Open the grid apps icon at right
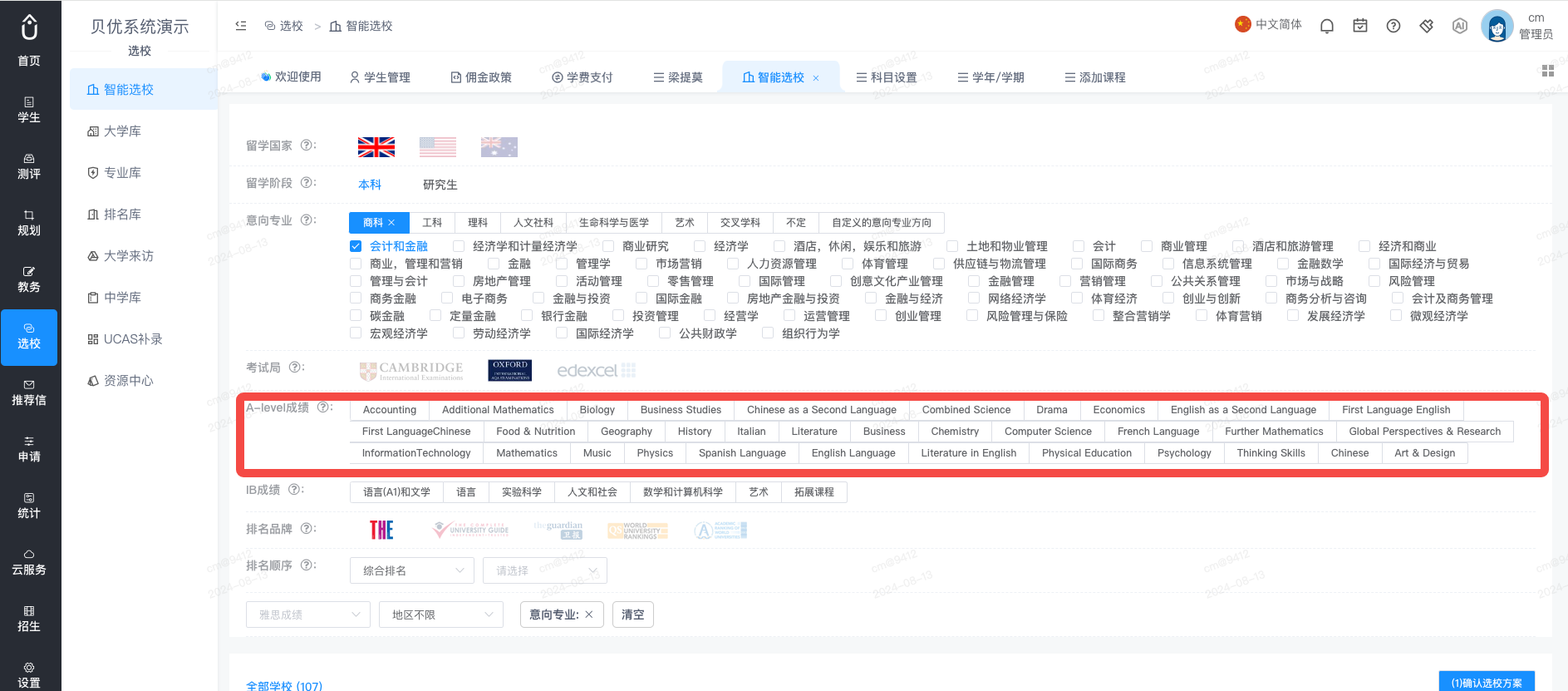This screenshot has height=691, width=1568. tap(1548, 71)
